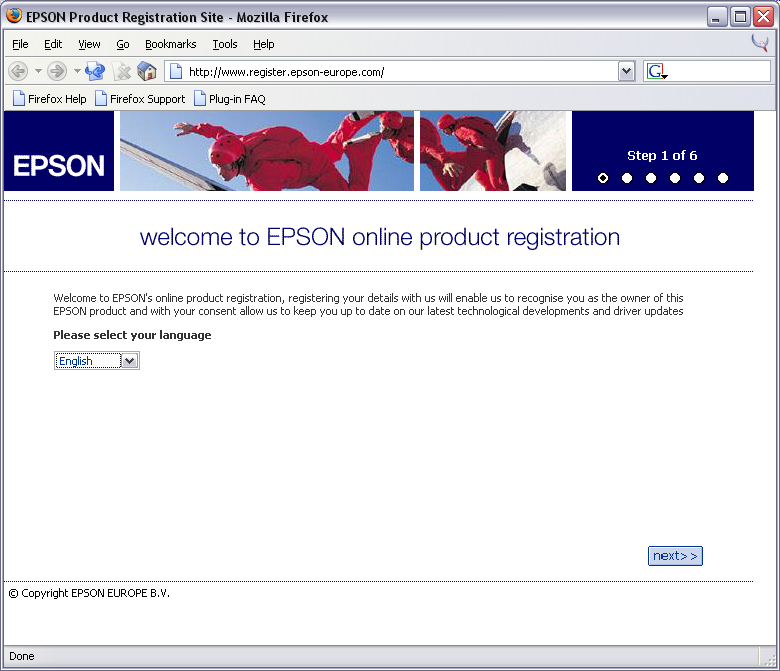This screenshot has width=780, height=671.
Task: Click inside the URL address field
Action: [400, 71]
